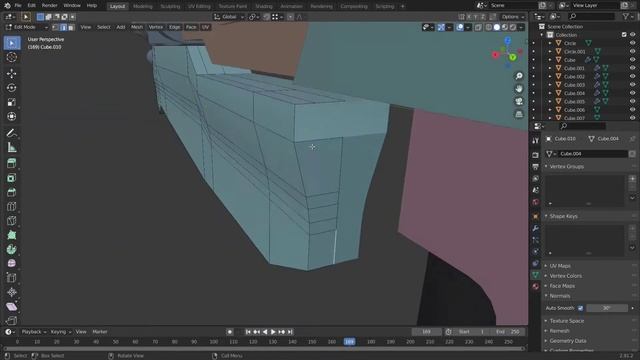Select the Transform tool
The image size is (640, 360).
pos(11,117)
